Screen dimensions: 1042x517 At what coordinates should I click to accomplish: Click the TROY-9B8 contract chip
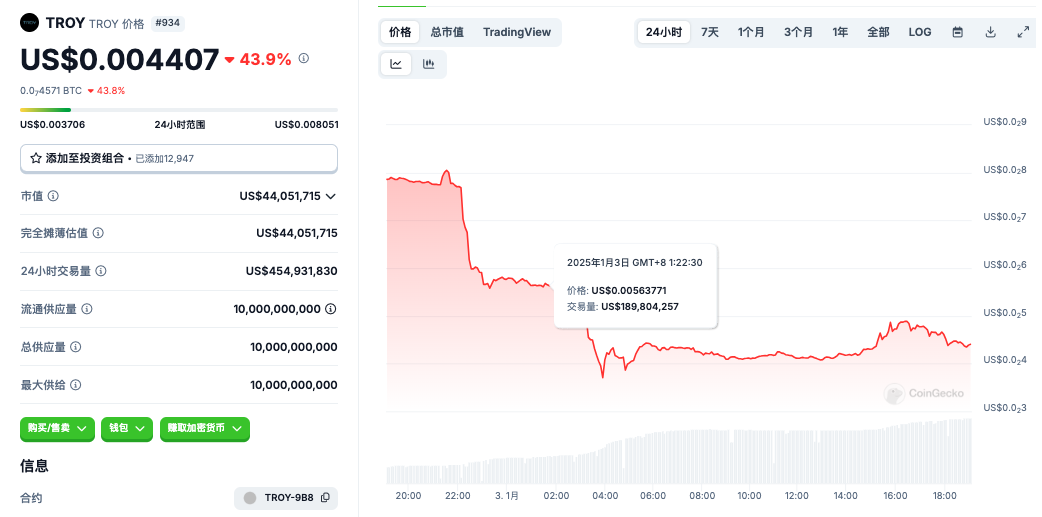click(x=286, y=498)
